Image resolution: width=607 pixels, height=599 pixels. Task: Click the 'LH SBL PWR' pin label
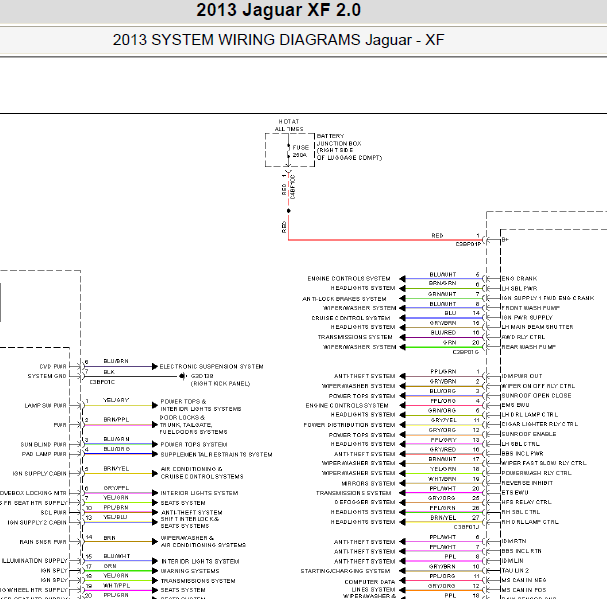tap(519, 288)
